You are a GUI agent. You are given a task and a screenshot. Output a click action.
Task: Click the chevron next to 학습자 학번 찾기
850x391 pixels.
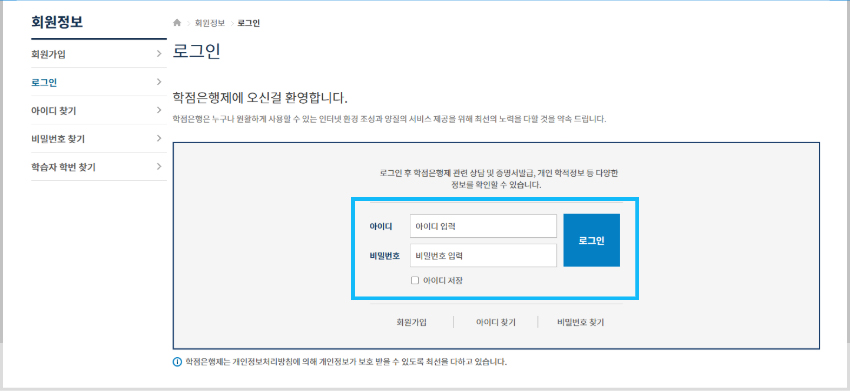pyautogui.click(x=159, y=166)
